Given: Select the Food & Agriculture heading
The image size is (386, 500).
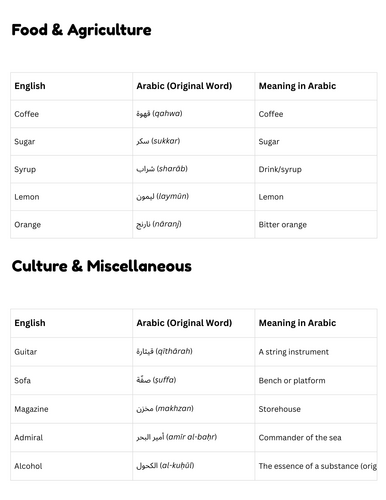Looking at the screenshot, I should pos(81,30).
